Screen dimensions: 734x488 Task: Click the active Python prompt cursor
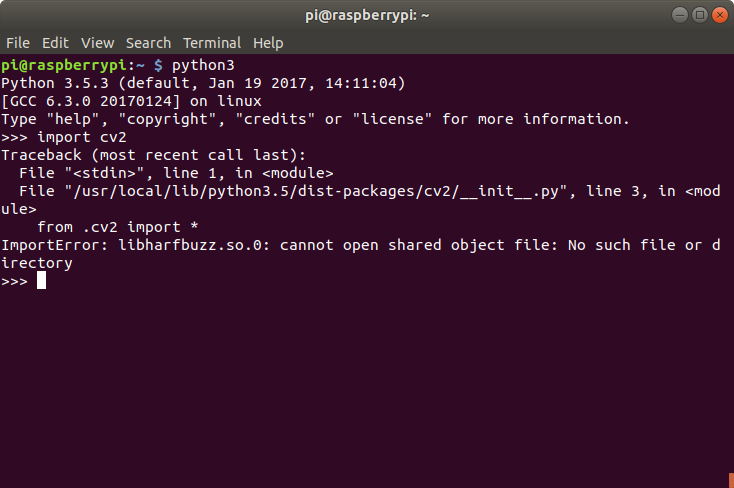[42, 281]
